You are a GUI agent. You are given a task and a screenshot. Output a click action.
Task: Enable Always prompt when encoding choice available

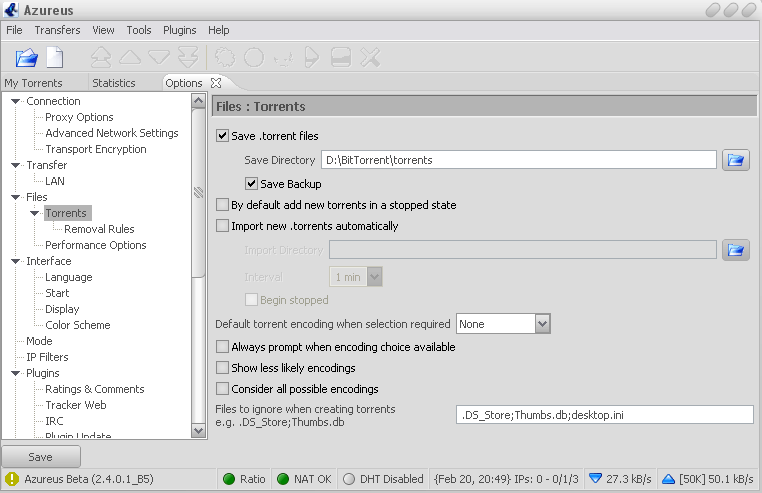pos(222,347)
